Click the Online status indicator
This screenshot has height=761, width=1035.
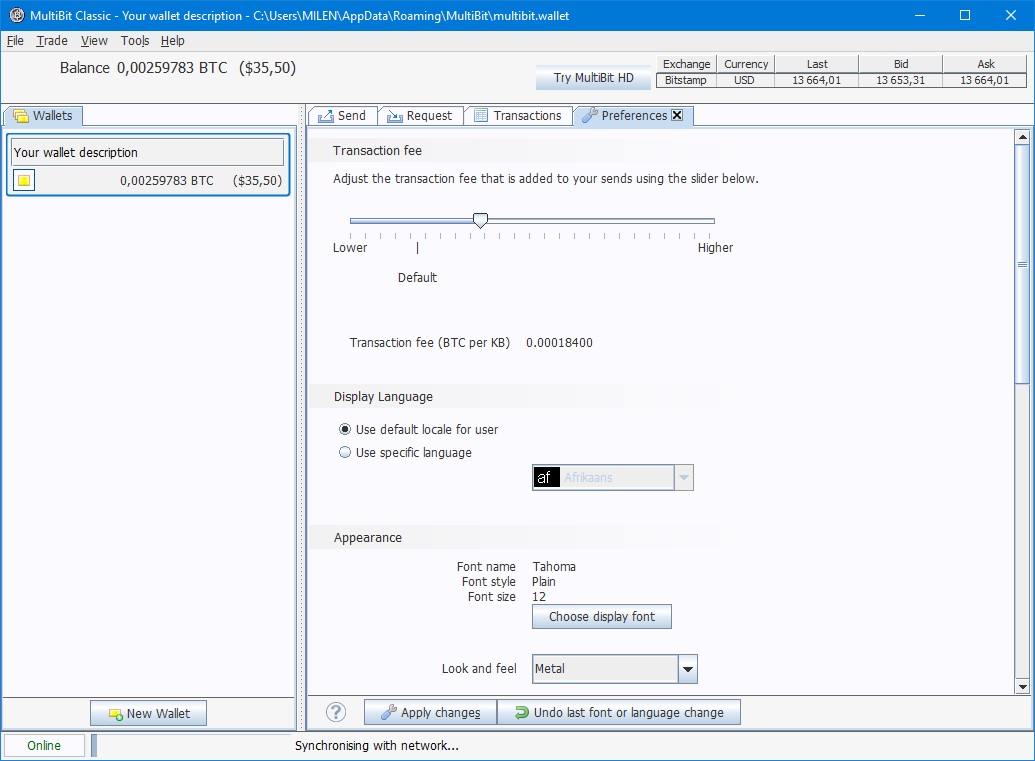[x=44, y=745]
